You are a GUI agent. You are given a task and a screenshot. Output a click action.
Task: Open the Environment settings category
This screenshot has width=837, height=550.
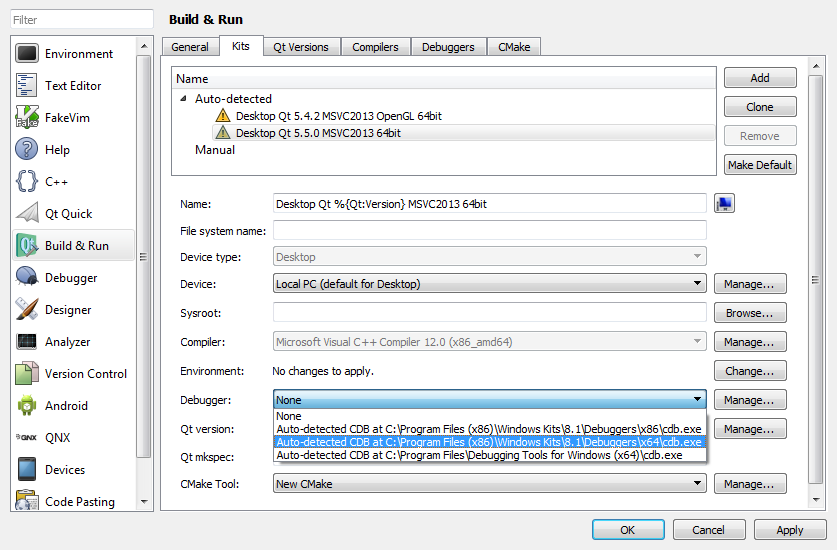click(x=78, y=54)
